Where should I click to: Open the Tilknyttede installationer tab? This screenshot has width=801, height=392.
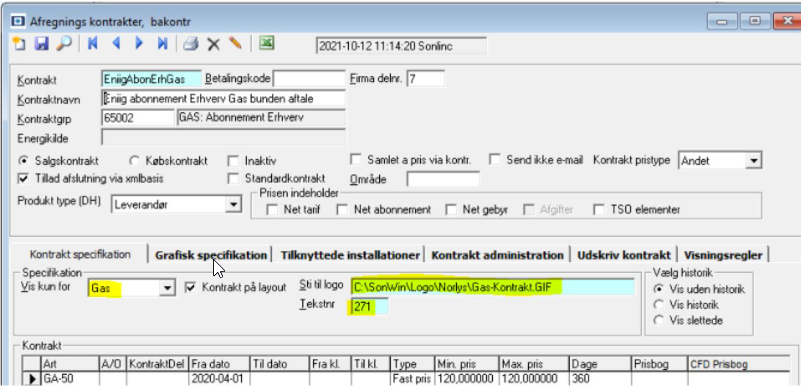click(350, 255)
